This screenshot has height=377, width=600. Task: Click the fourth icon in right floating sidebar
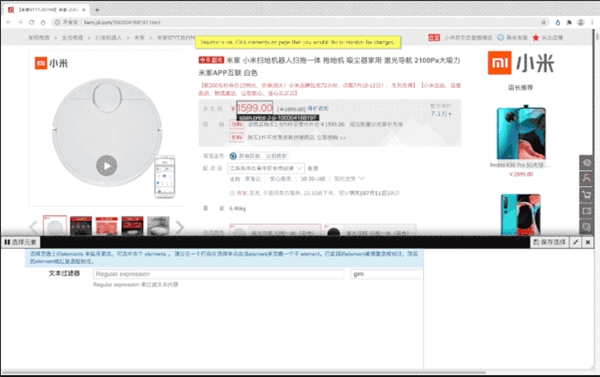point(587,211)
